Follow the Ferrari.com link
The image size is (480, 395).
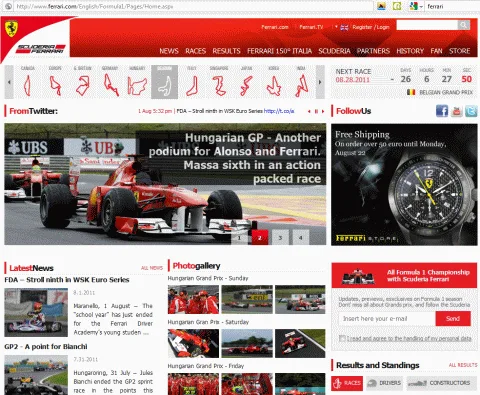coord(275,27)
